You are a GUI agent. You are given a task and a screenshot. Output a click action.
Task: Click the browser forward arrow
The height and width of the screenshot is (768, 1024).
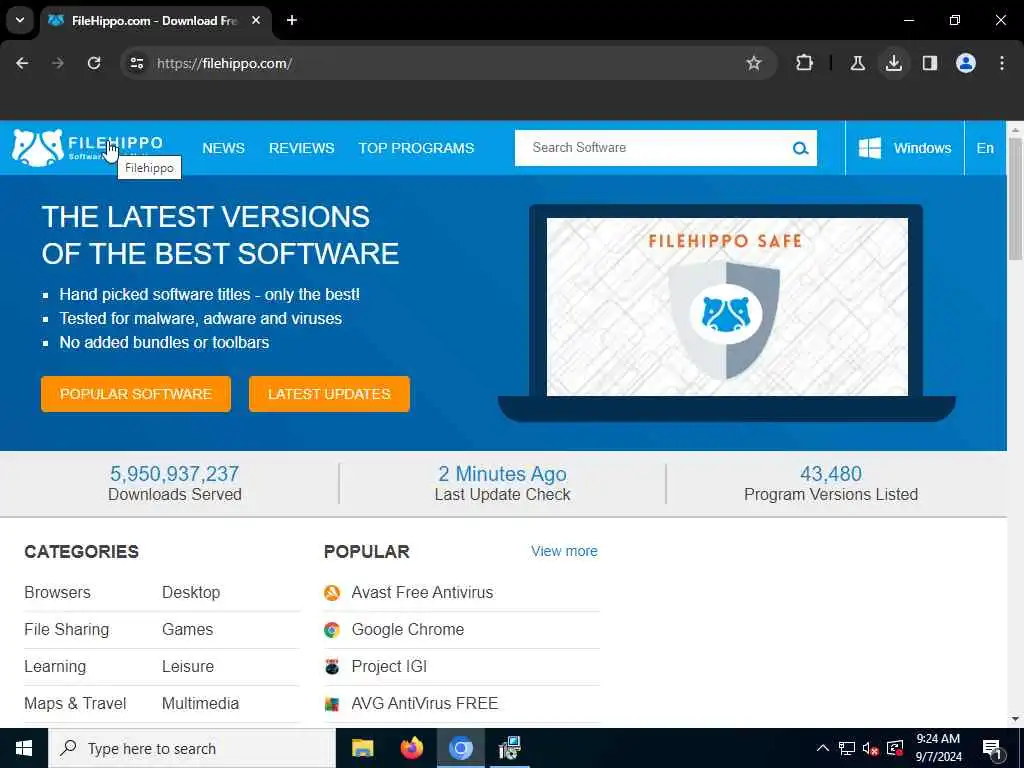point(58,63)
